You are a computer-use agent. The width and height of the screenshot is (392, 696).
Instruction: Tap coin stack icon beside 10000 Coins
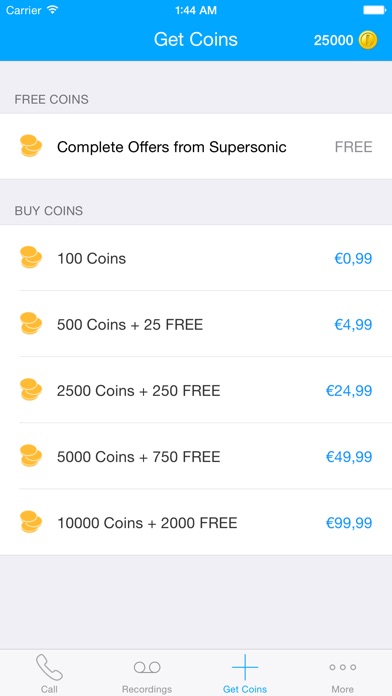point(31,522)
